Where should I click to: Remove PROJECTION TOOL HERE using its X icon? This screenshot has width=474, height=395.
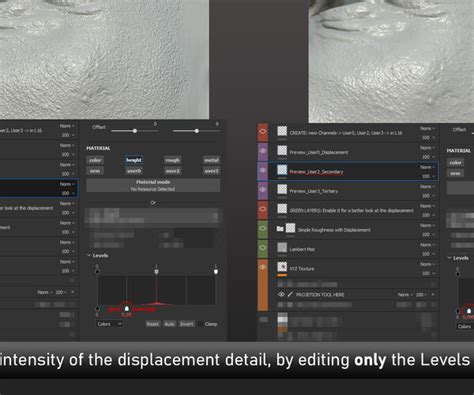point(433,295)
